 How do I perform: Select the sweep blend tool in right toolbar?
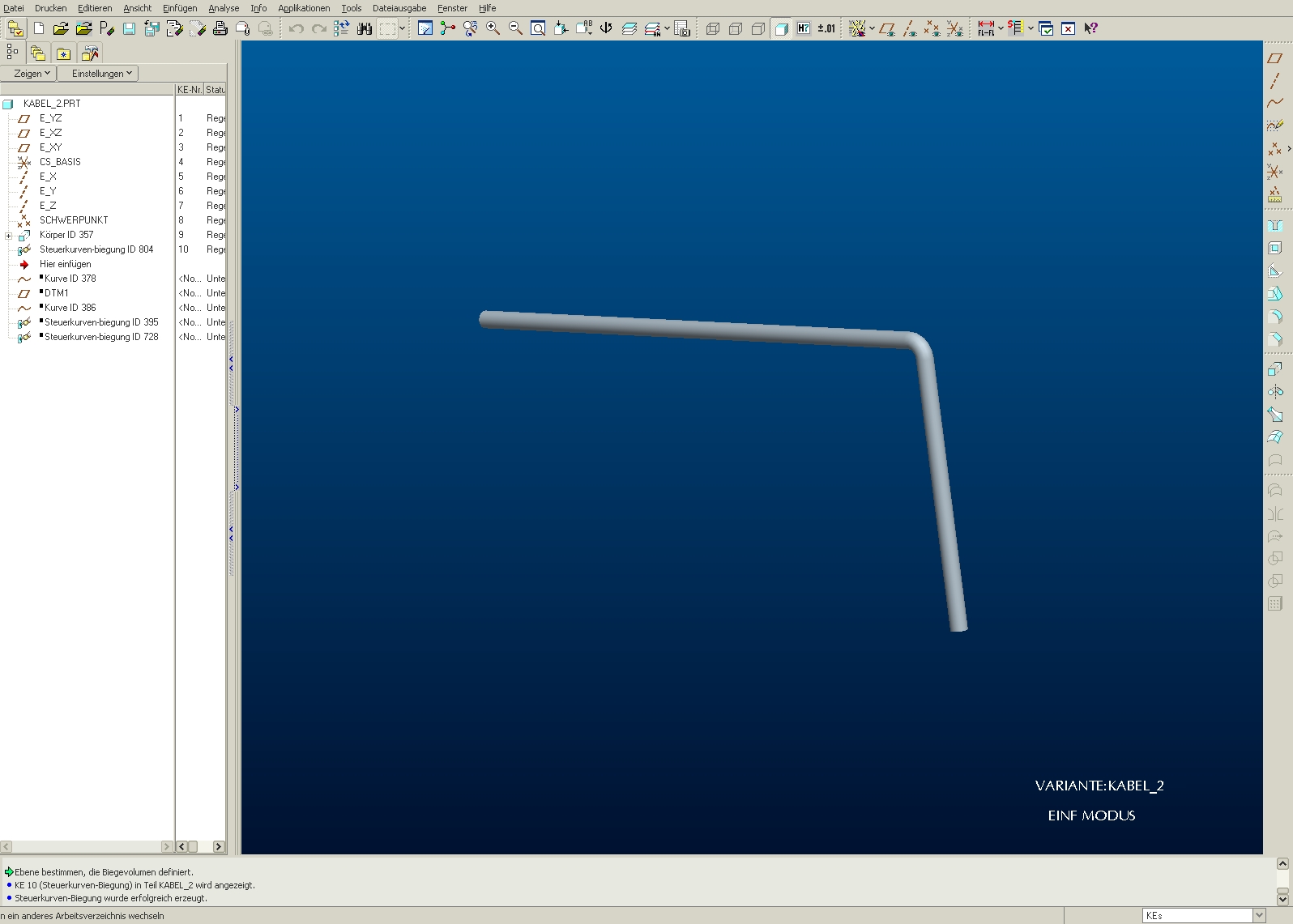1275,415
